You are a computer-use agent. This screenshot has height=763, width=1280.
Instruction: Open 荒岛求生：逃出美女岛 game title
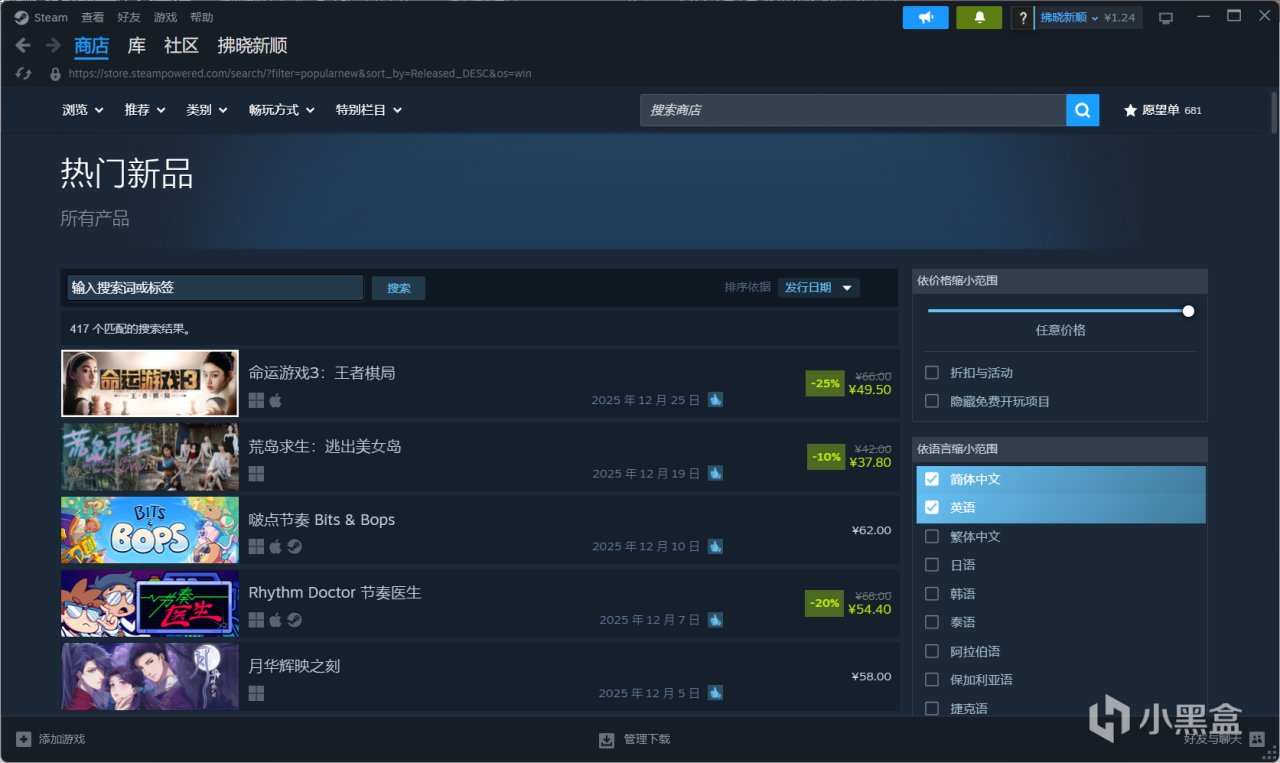coord(325,446)
